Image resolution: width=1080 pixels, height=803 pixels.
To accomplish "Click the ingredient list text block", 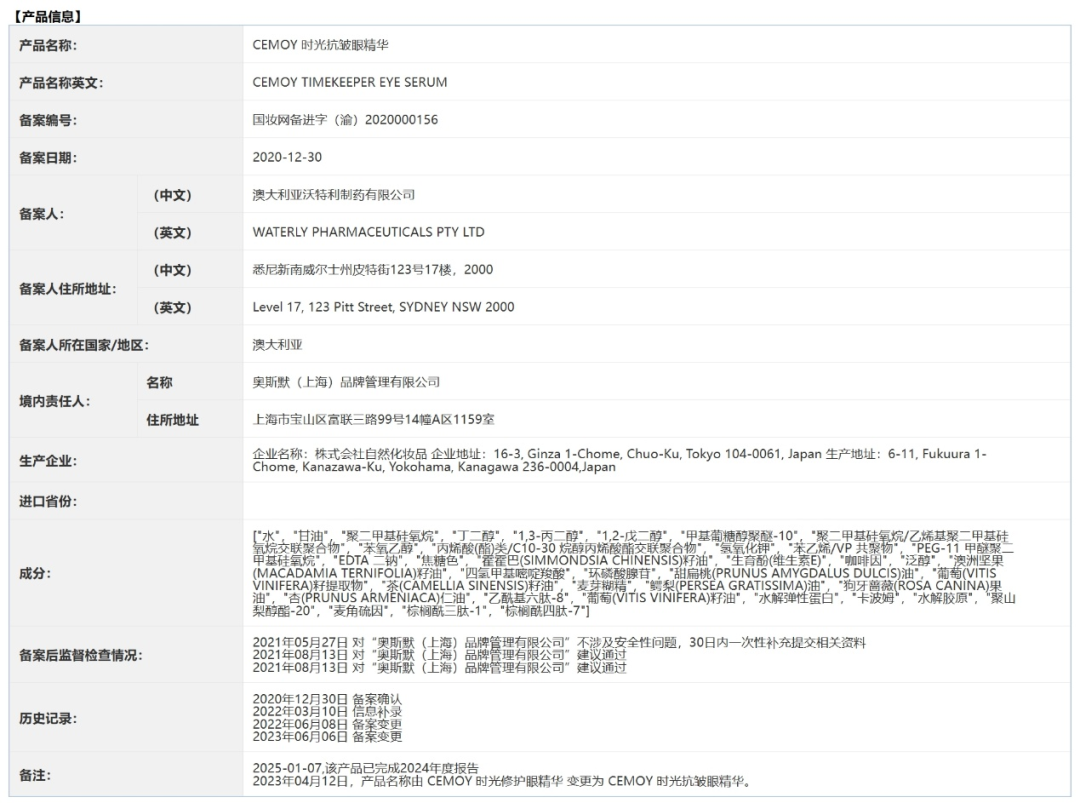I will point(634,574).
